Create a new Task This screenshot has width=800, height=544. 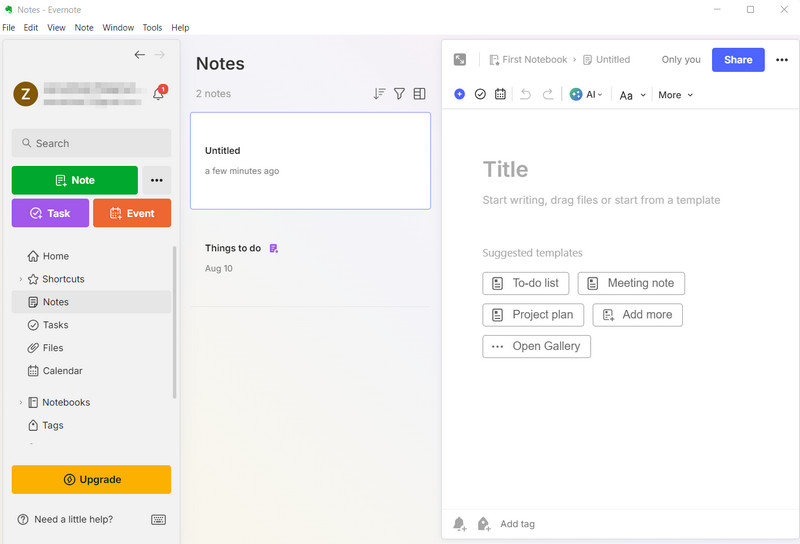click(50, 213)
